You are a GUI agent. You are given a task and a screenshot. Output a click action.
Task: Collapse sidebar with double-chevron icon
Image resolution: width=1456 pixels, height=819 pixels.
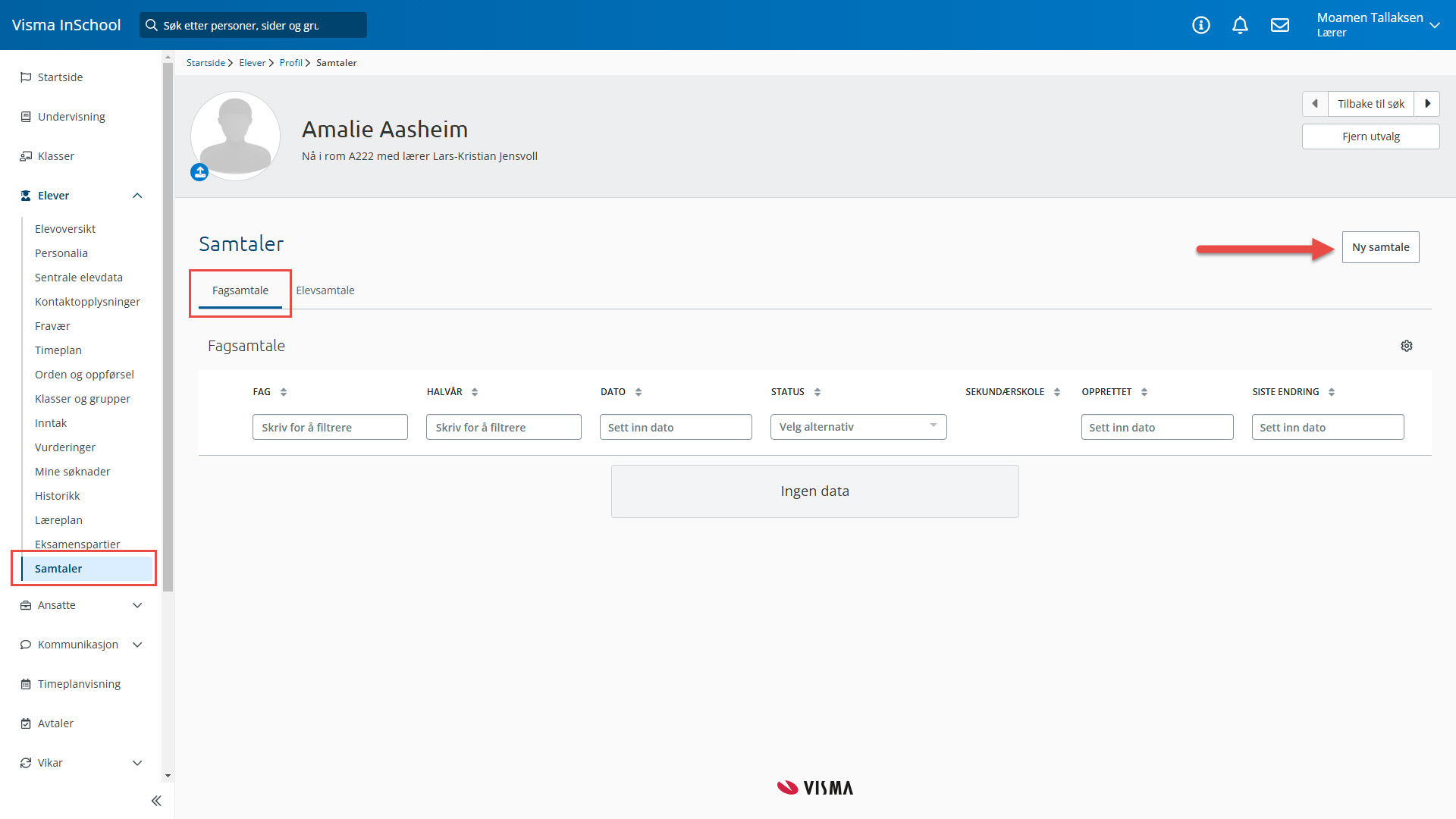[156, 801]
